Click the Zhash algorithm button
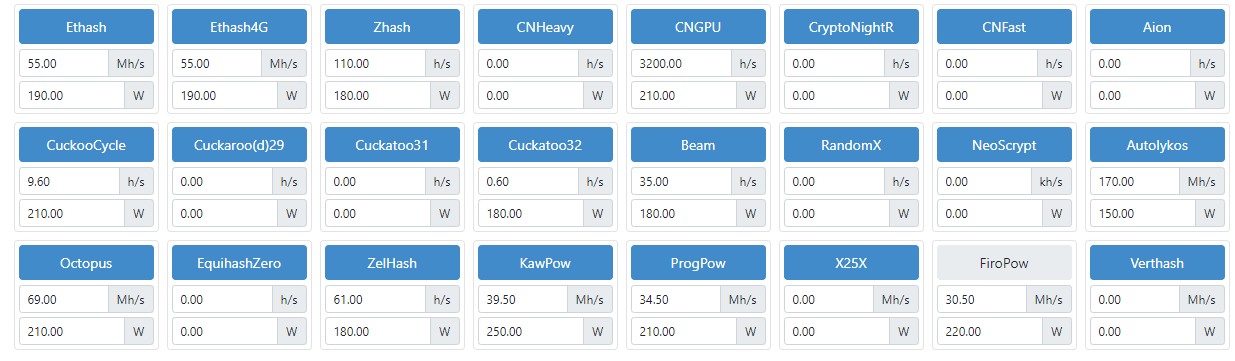1235x361 pixels. pyautogui.click(x=392, y=27)
